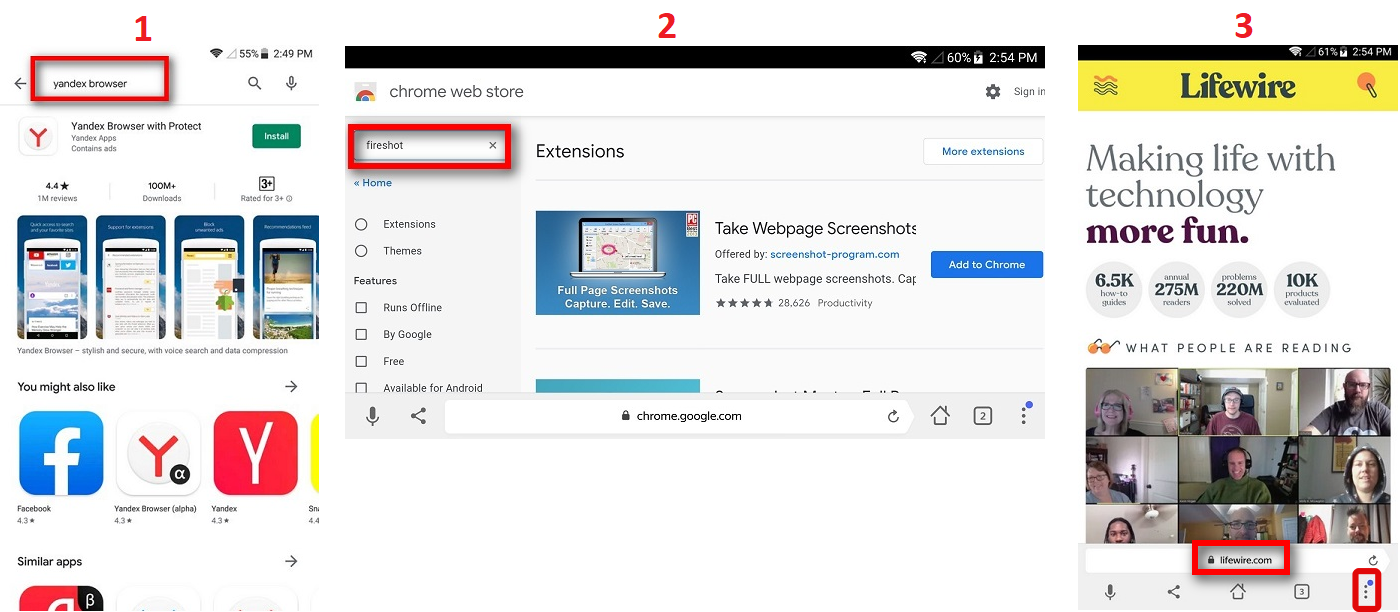Expand the 'You might also like' arrow
Image resolution: width=1400 pixels, height=612 pixels.
[x=291, y=386]
